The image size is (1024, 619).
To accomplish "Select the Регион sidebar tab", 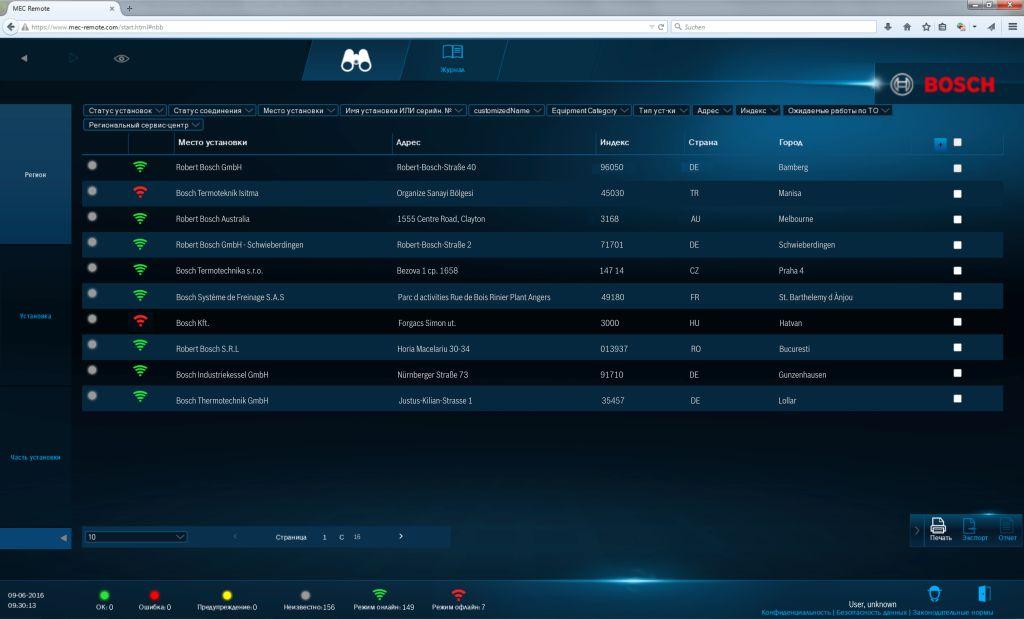I will click(x=35, y=174).
